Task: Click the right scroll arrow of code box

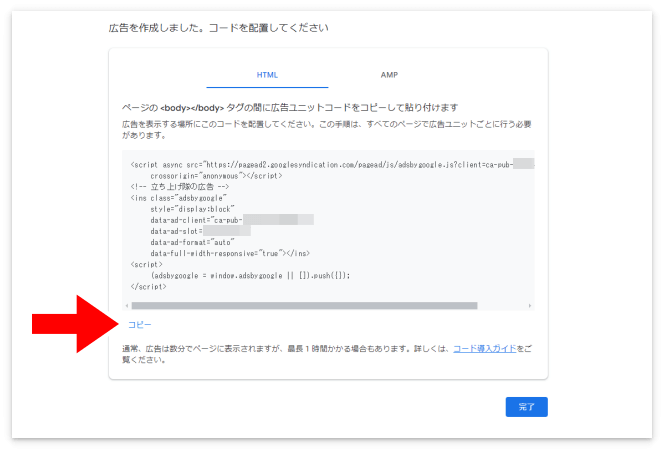Action: [530, 306]
